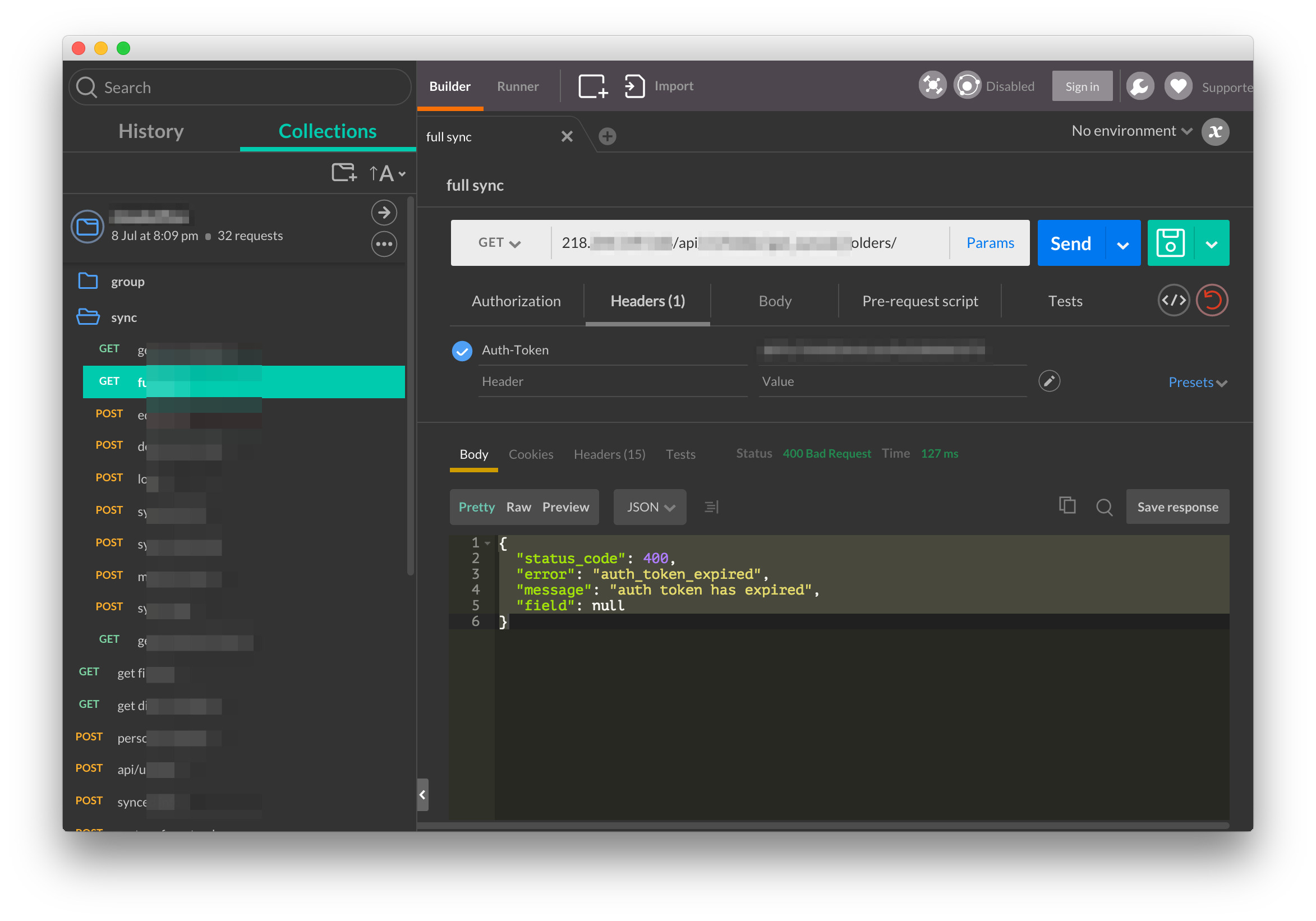Click the Import icon in the top toolbar
This screenshot has height=921, width=1316.
(634, 86)
